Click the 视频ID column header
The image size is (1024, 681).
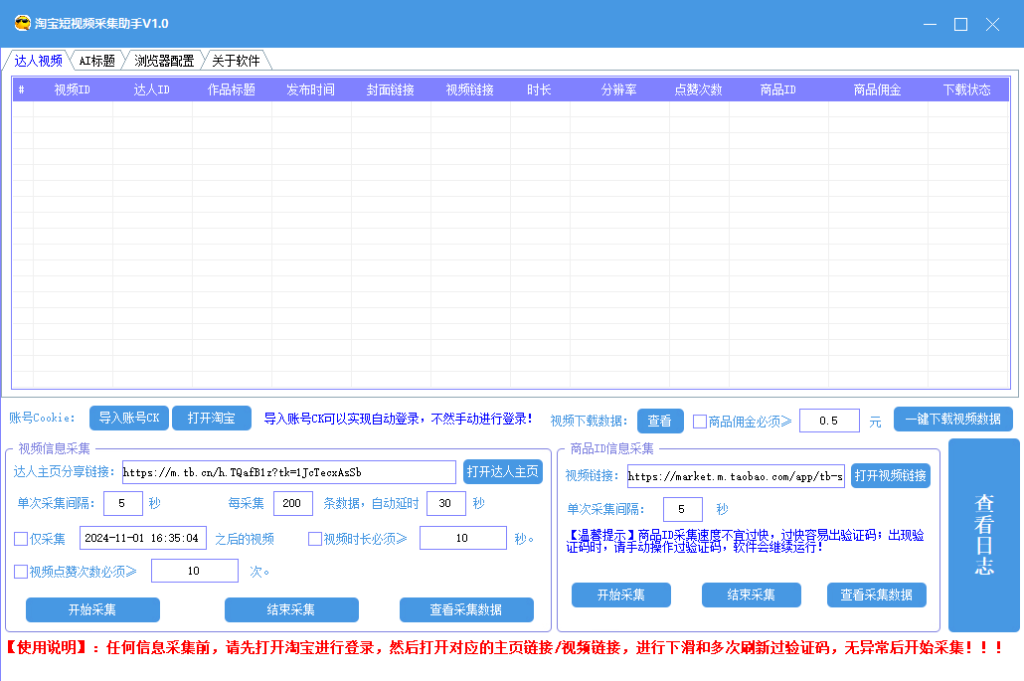click(x=72, y=89)
